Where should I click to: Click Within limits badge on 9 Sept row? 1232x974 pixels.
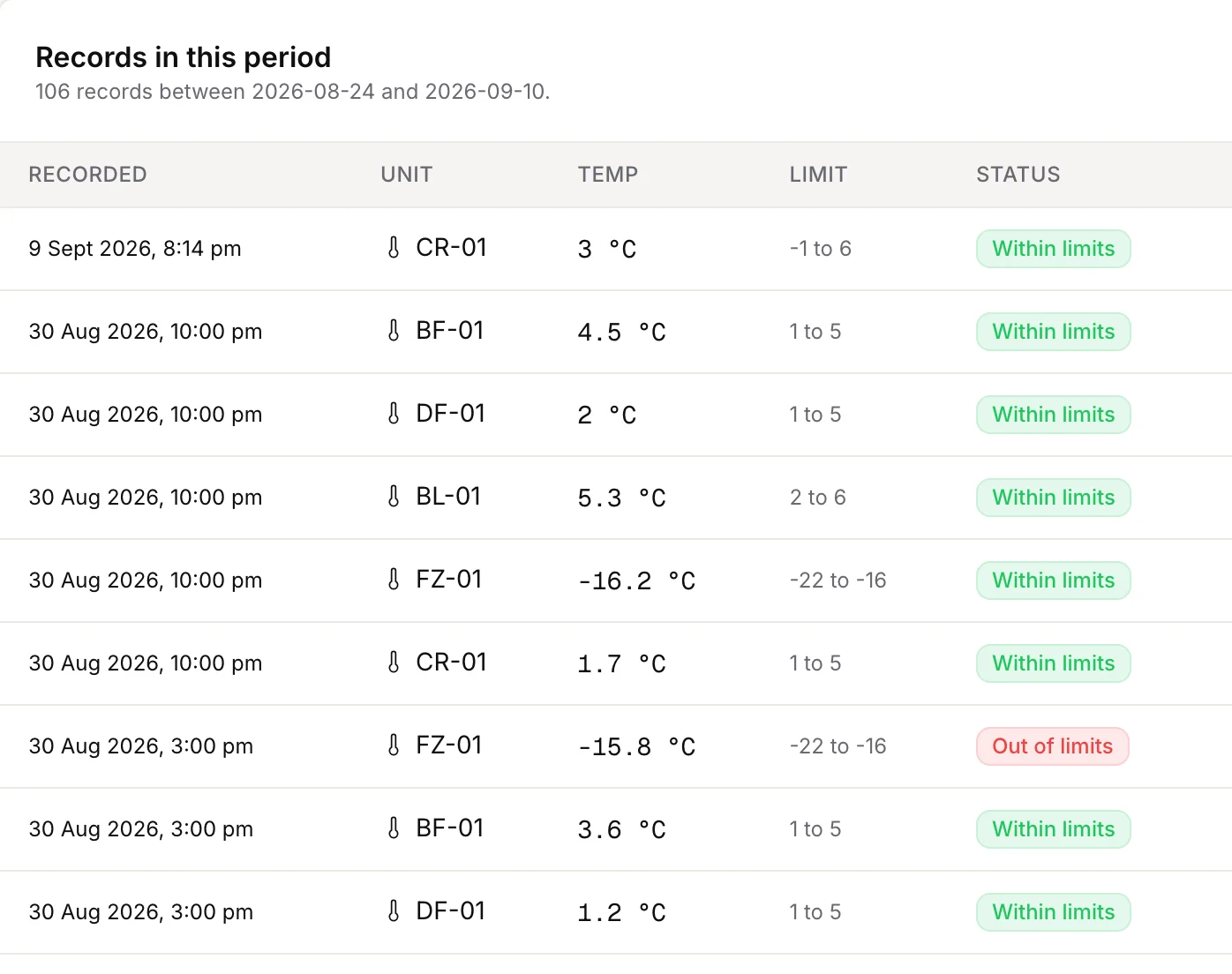tap(1053, 249)
